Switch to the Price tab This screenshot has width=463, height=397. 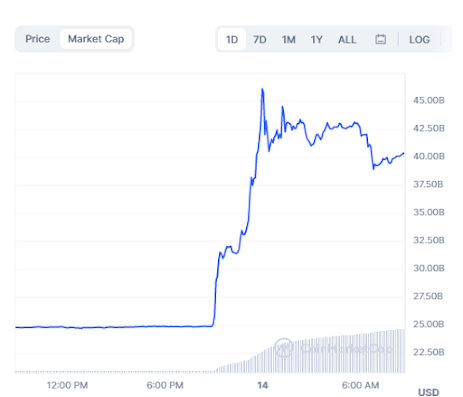click(x=38, y=39)
